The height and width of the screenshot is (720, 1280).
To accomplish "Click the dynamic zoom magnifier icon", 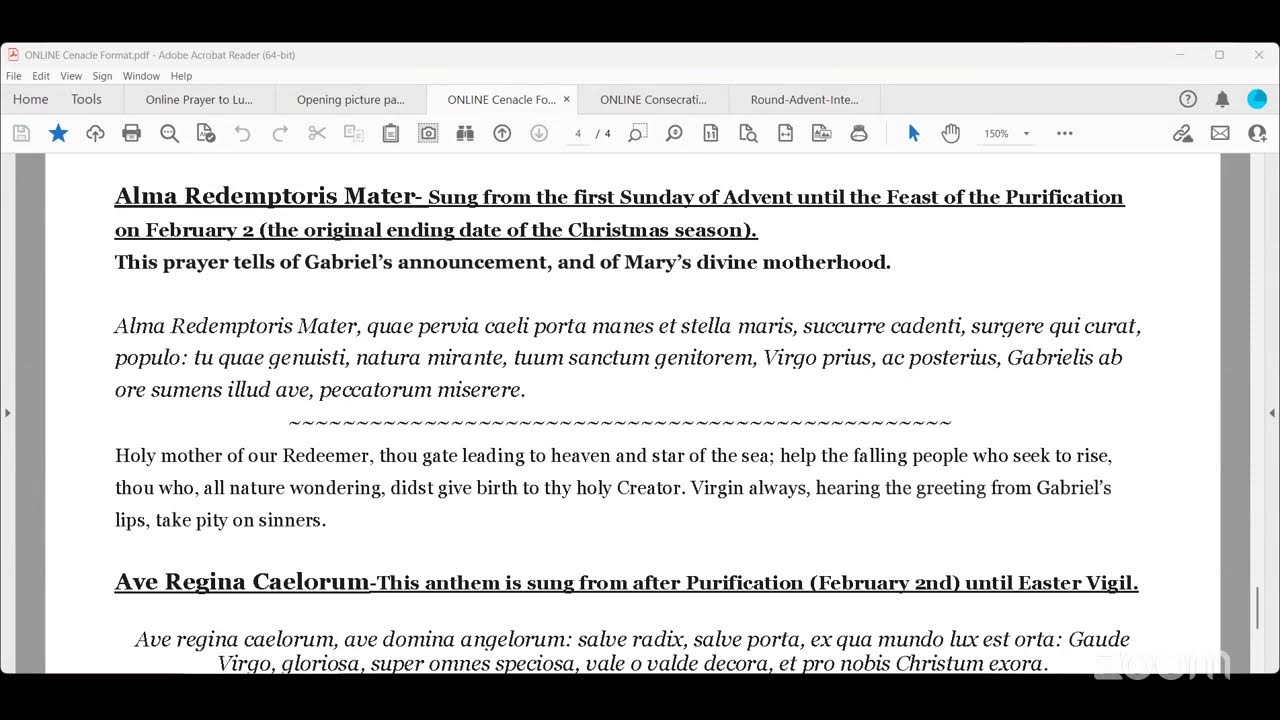I will 674,133.
